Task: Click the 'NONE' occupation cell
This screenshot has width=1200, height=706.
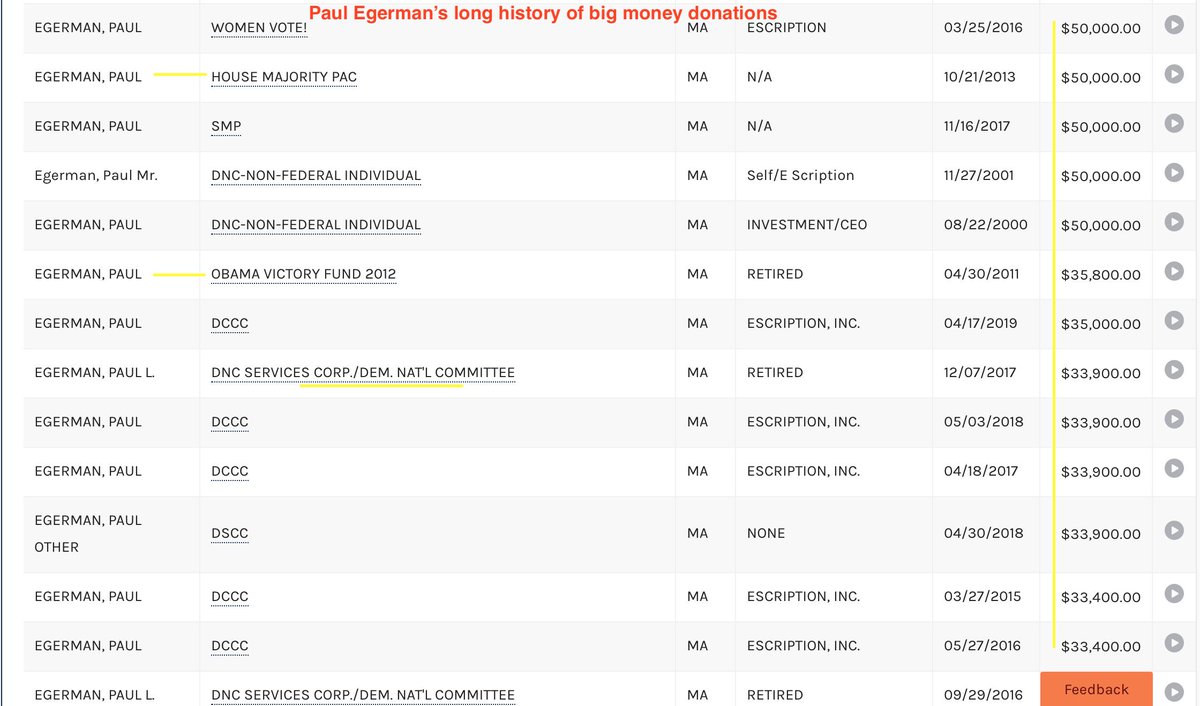Action: (766, 533)
